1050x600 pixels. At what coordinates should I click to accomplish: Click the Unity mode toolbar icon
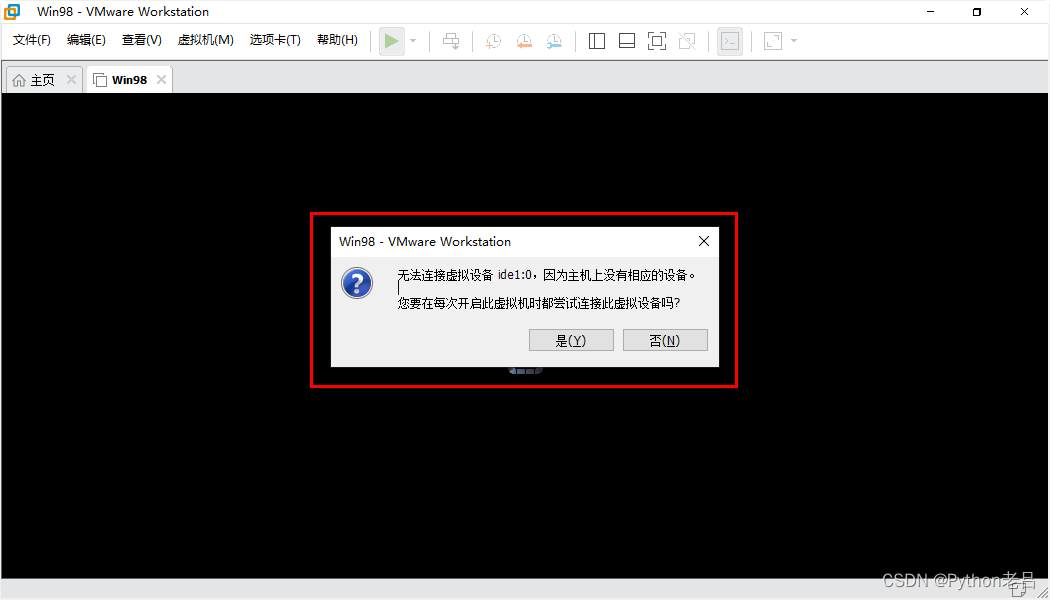(x=687, y=42)
